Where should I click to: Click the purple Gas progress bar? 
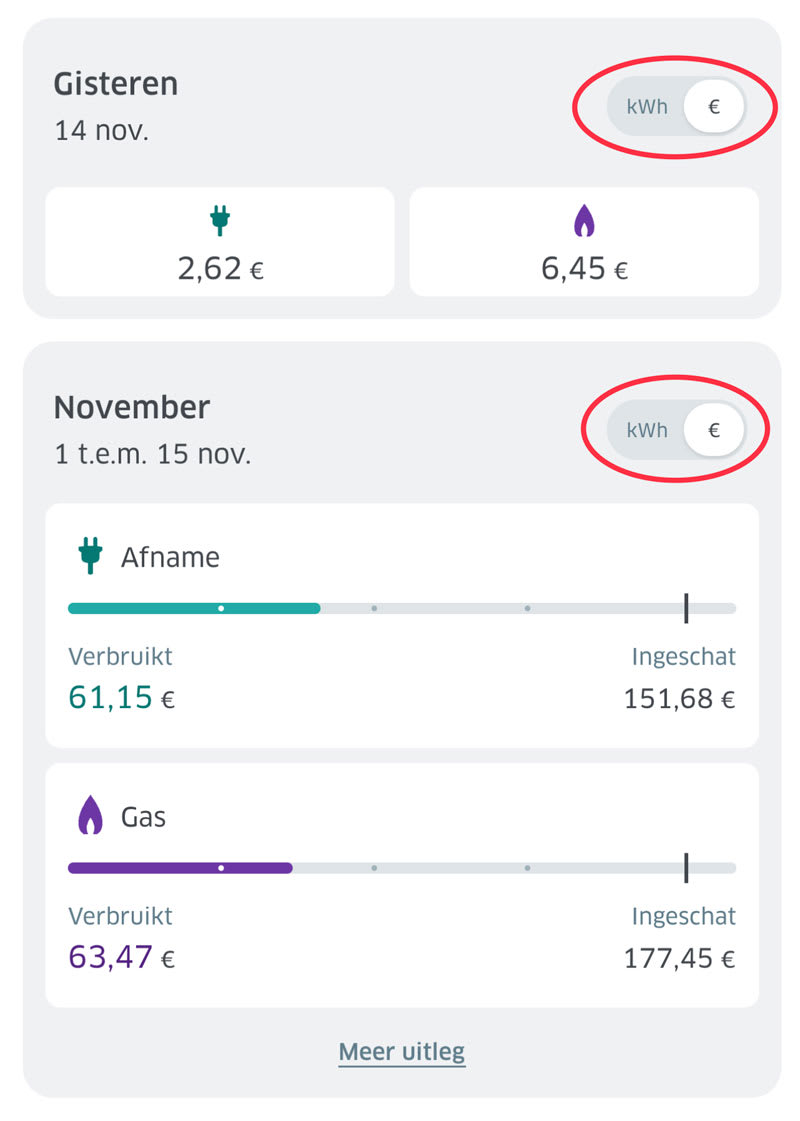(x=180, y=868)
